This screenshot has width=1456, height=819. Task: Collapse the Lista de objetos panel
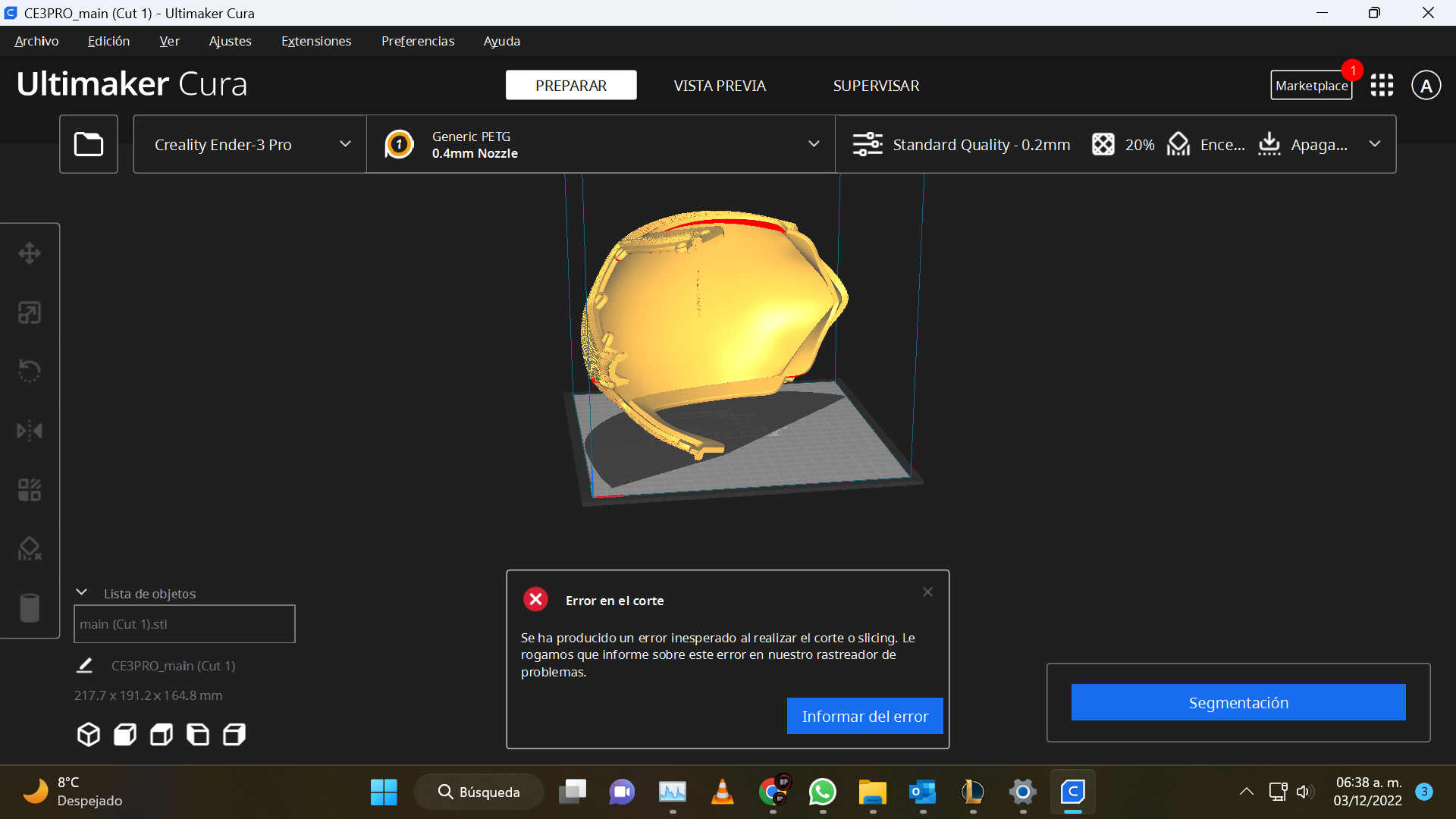(81, 592)
